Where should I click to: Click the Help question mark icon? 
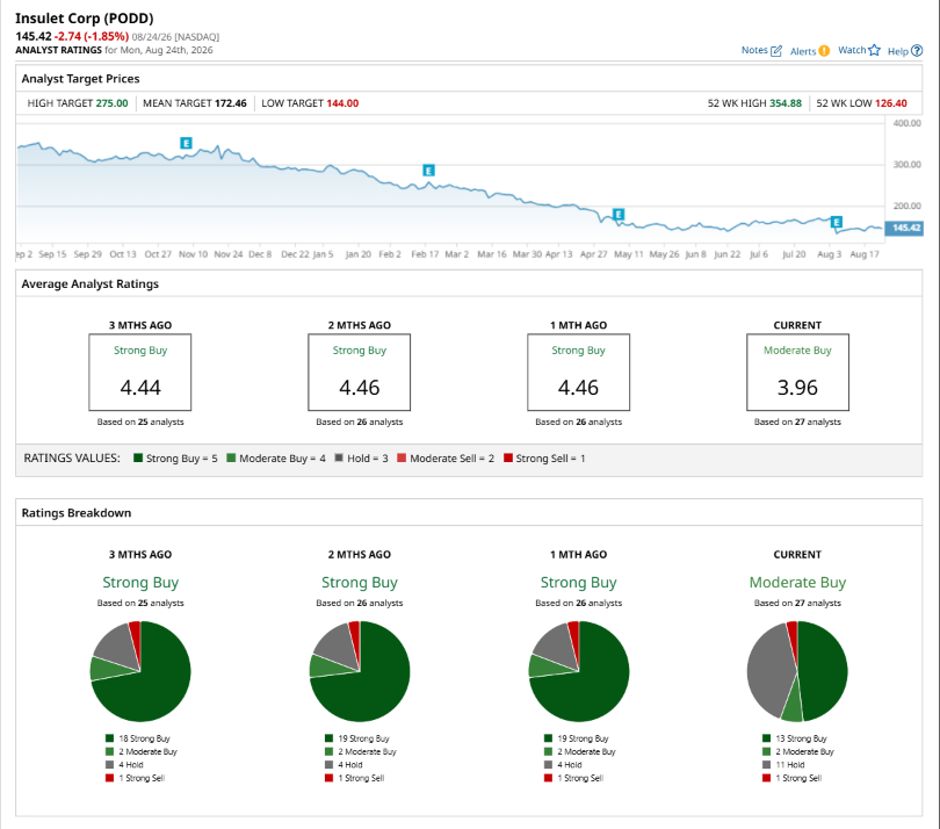(917, 51)
